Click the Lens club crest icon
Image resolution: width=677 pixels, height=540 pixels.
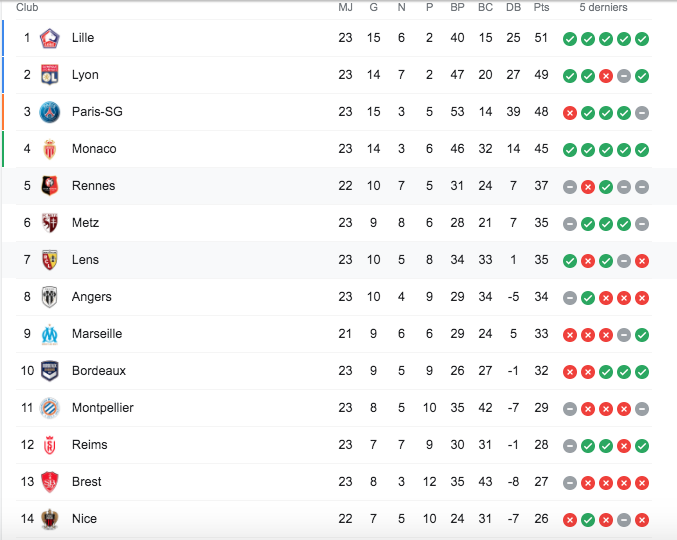(x=50, y=260)
